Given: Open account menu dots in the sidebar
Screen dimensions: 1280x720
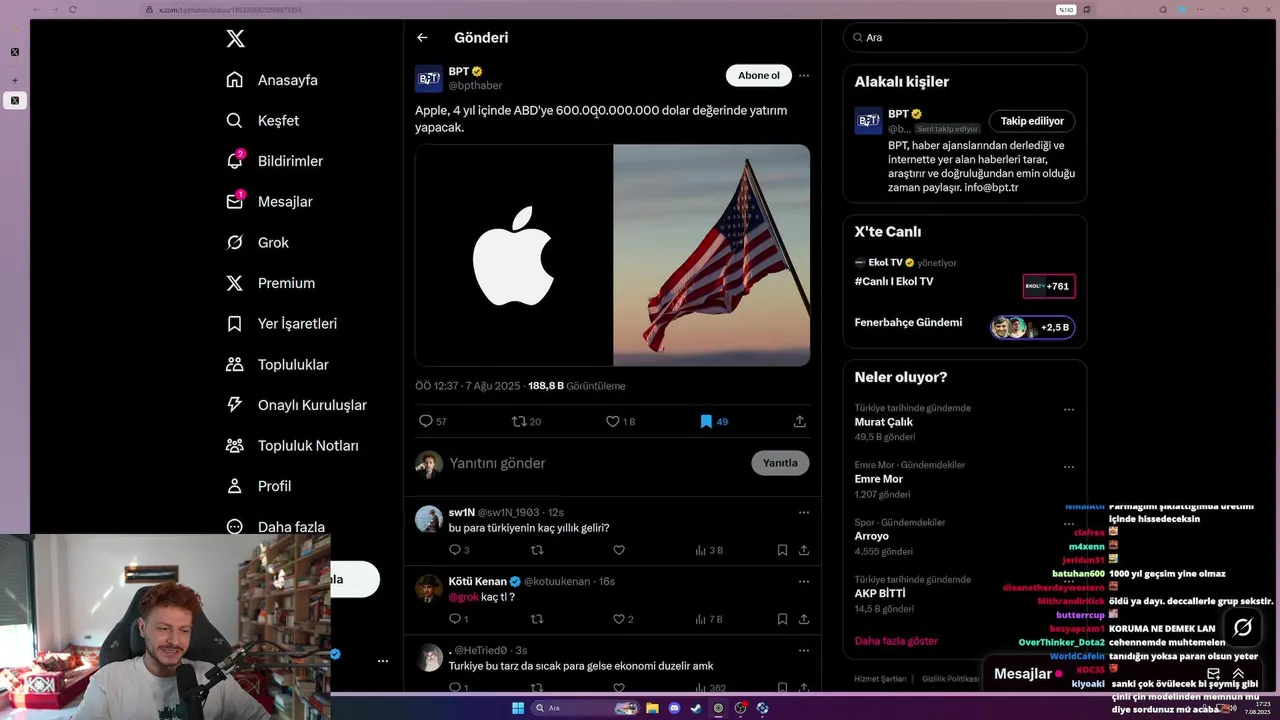Looking at the screenshot, I should (383, 661).
